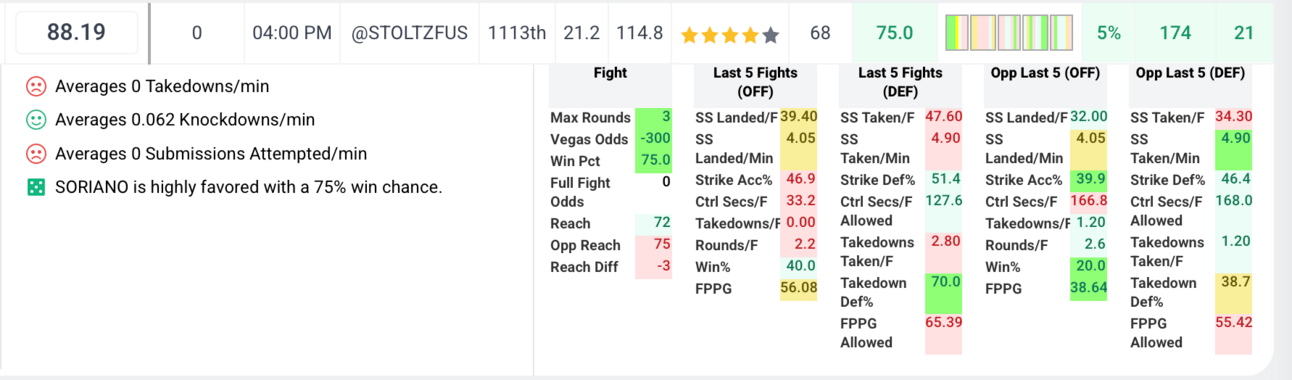Click the first gold star in the rating
The image size is (1292, 380).
689,34
